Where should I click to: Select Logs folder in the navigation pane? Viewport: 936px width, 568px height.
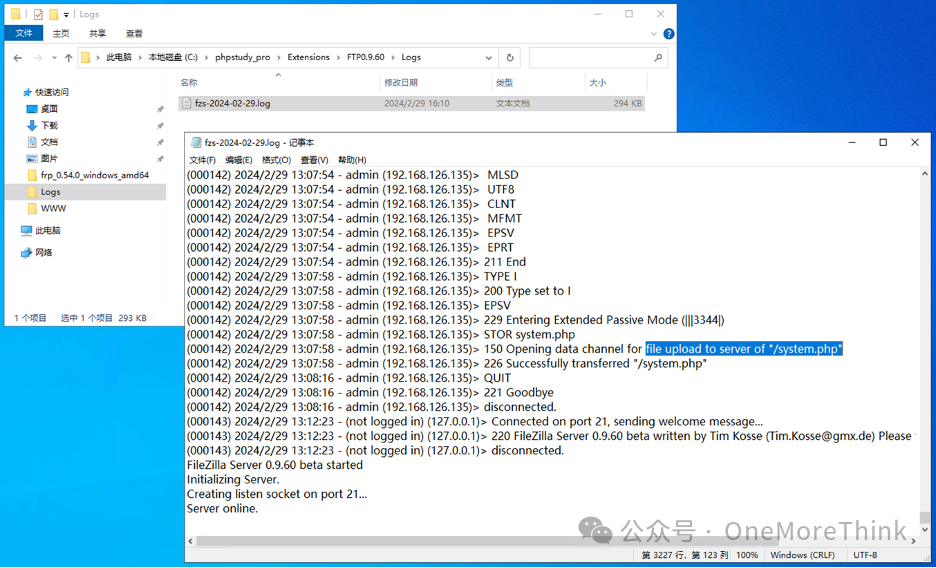(x=50, y=192)
